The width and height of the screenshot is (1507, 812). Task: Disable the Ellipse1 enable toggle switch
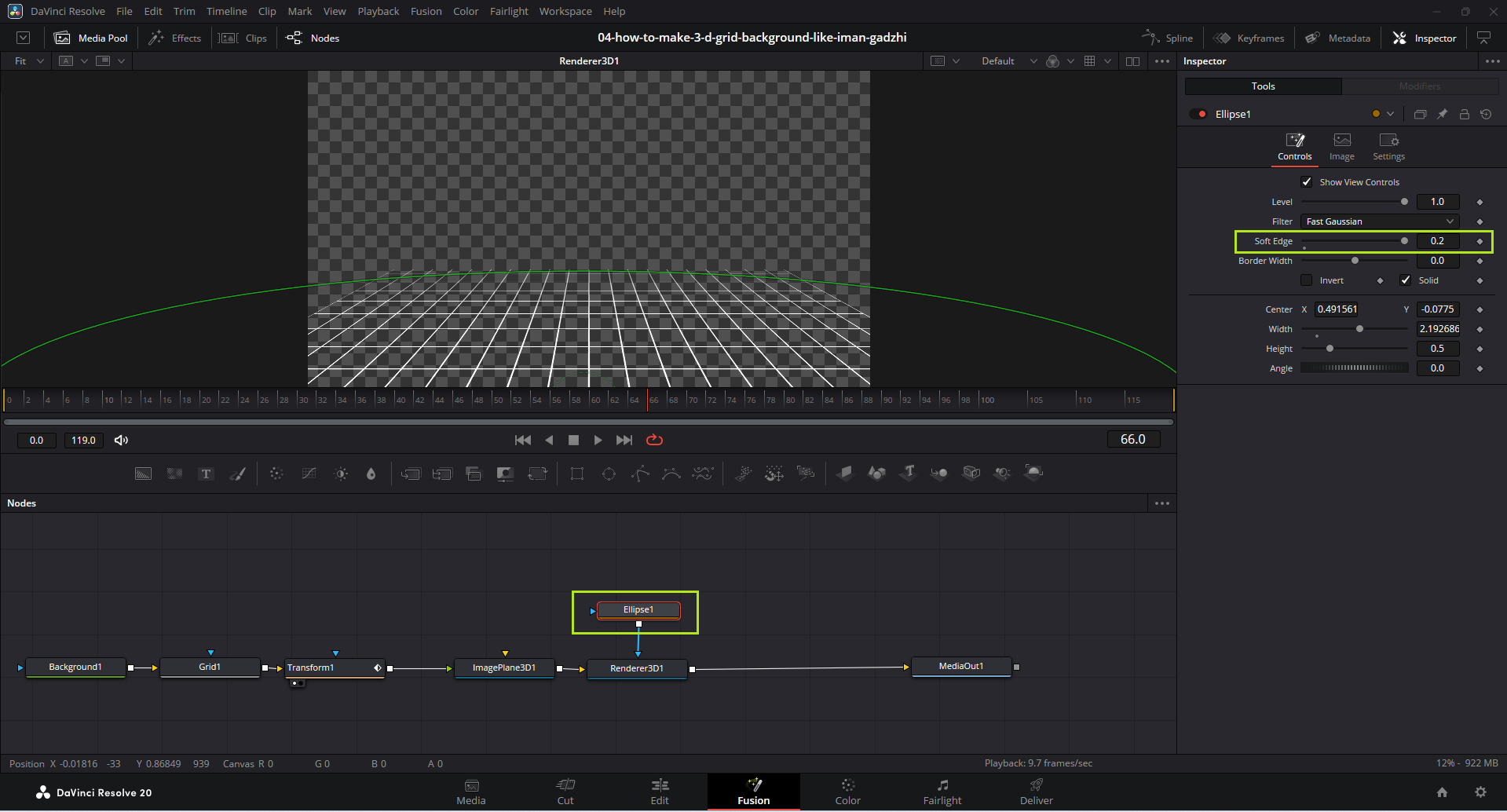pos(1198,114)
